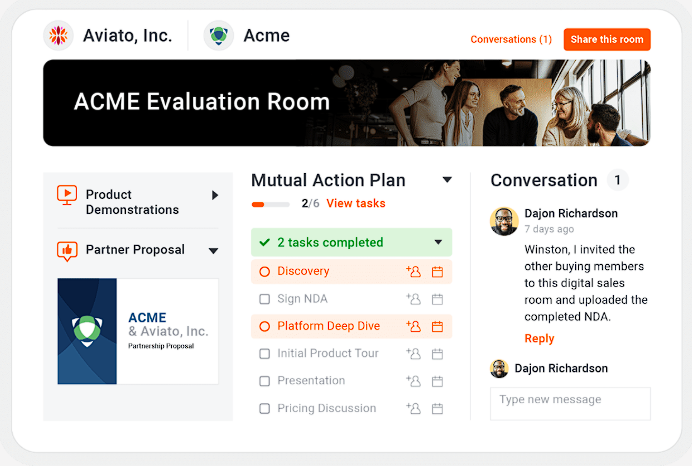
Task: Tick the Initial Product Tour checkbox
Action: [x=265, y=354]
